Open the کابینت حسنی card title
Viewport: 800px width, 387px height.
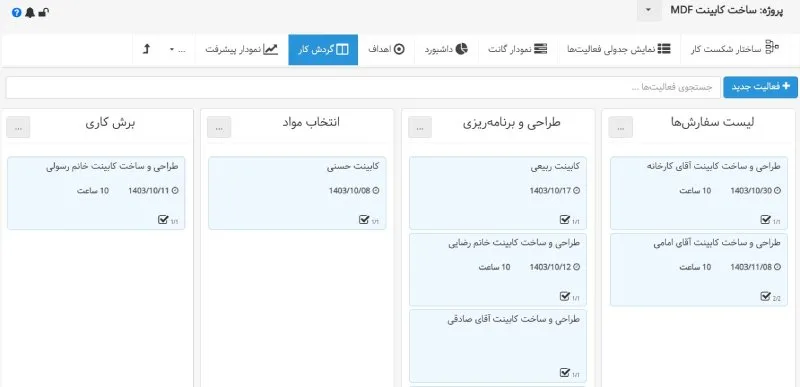[353, 167]
